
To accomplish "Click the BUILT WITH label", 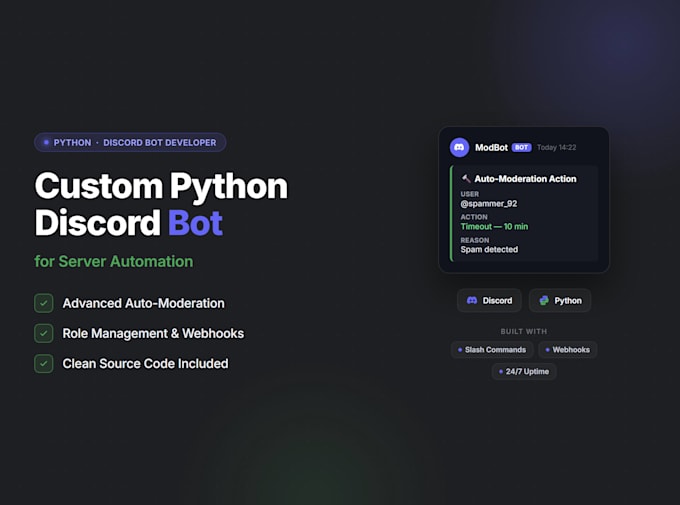I will tap(523, 331).
